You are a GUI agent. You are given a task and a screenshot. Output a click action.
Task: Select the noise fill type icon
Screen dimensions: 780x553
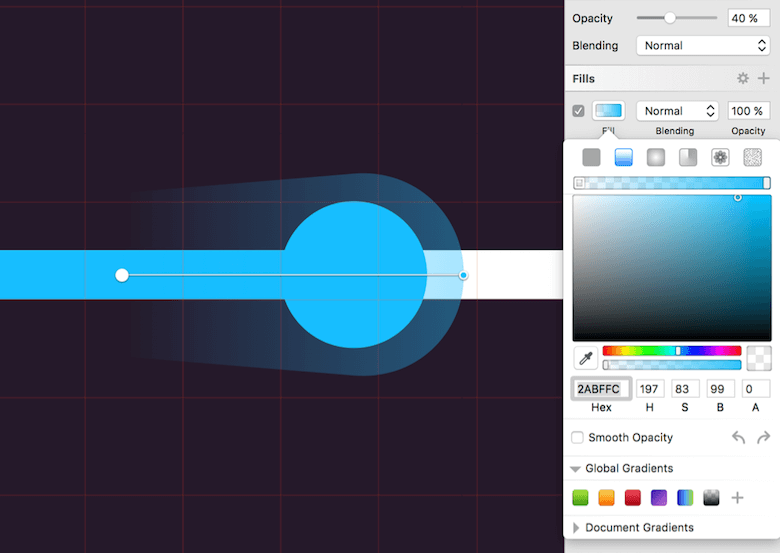point(753,158)
